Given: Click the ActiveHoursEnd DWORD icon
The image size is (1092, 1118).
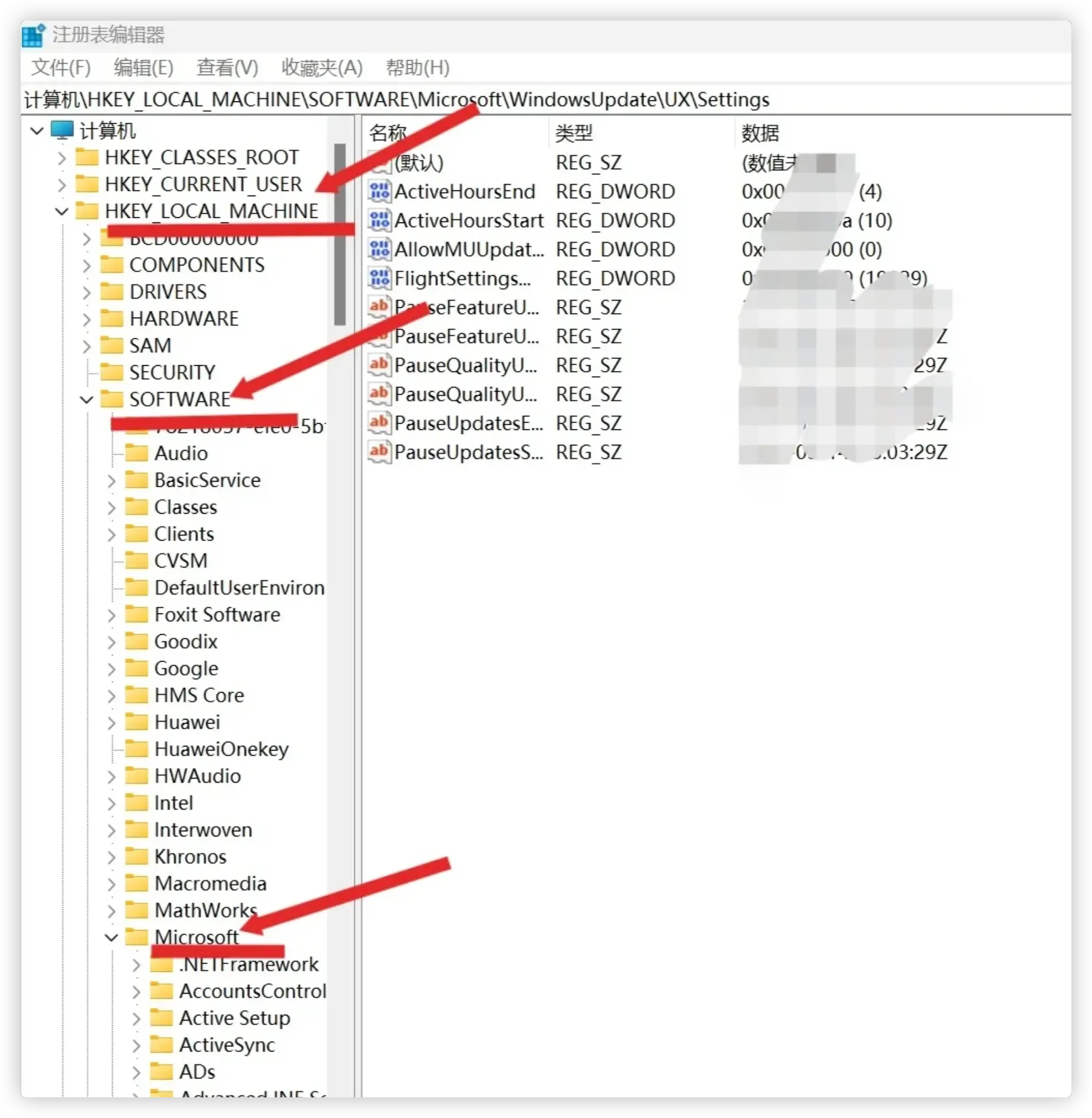Looking at the screenshot, I should click(x=379, y=191).
